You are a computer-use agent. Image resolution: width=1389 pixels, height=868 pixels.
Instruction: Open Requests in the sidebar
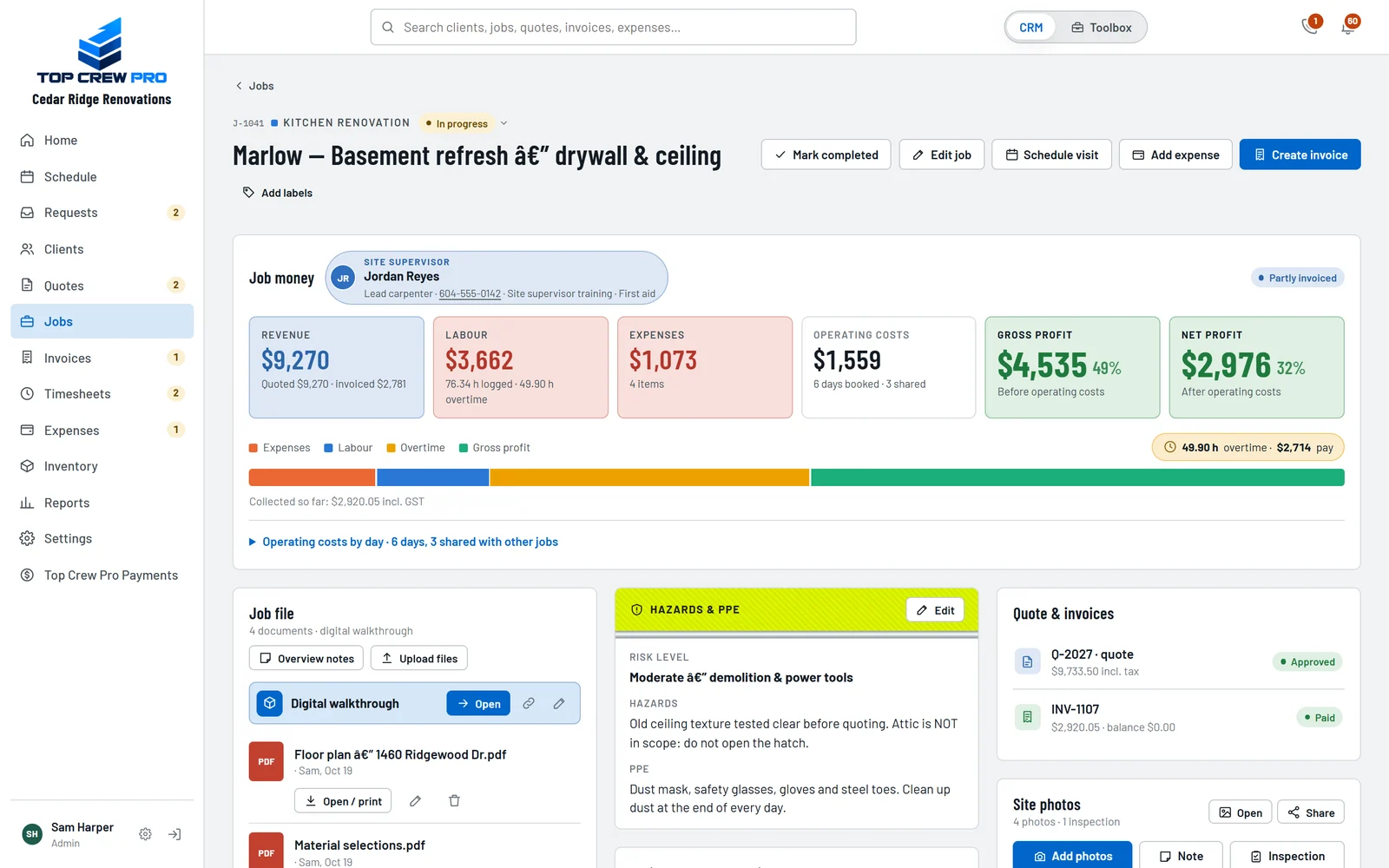102,213
